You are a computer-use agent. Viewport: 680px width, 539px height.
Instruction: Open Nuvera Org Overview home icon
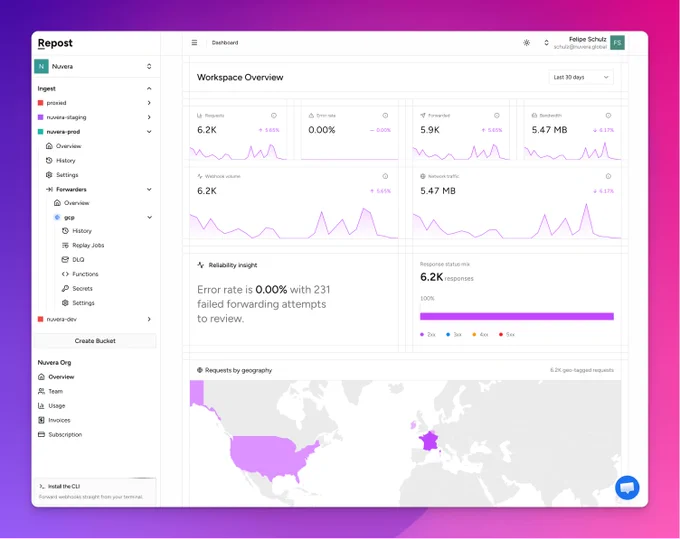pos(41,376)
